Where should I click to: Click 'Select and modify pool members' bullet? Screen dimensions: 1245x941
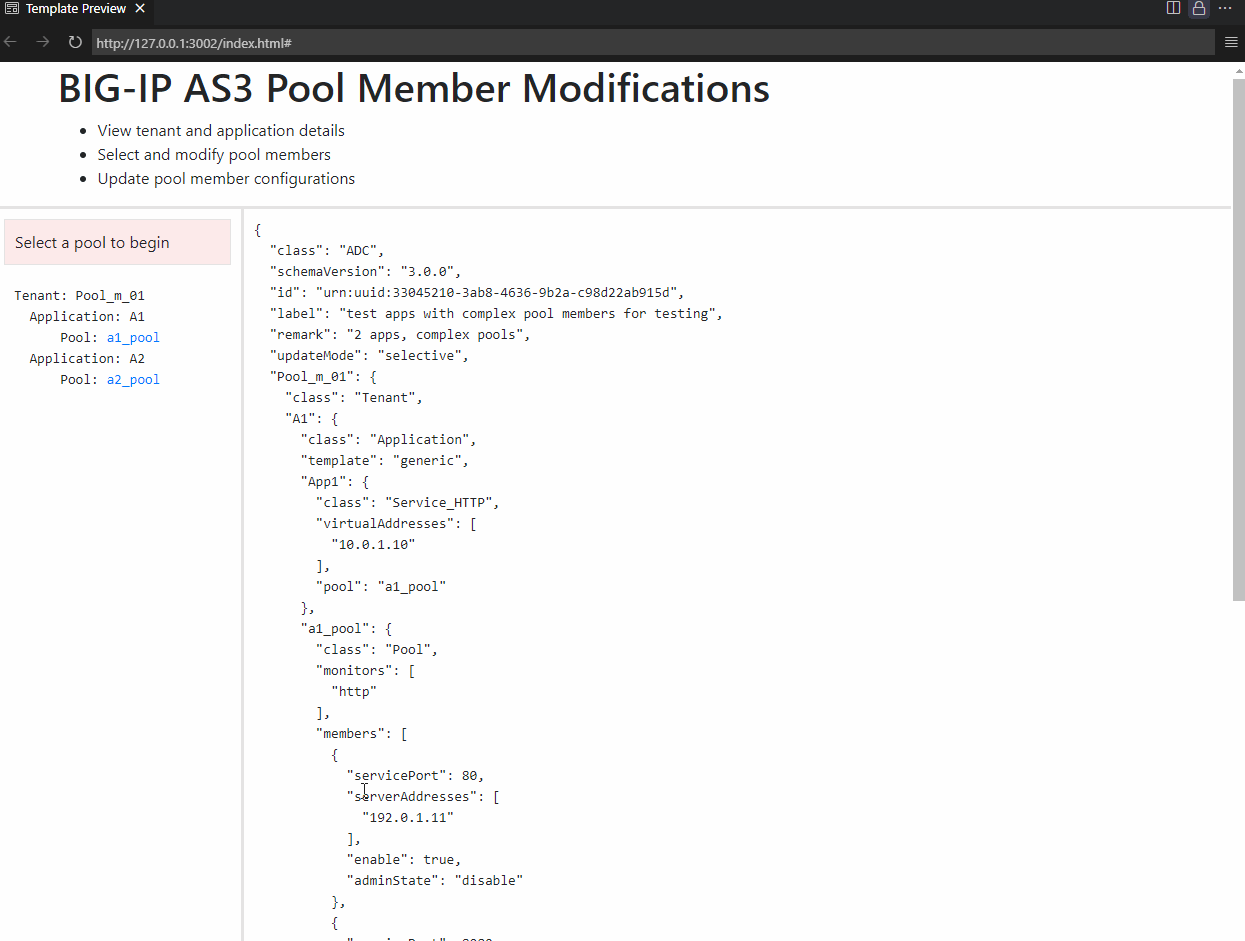point(214,155)
